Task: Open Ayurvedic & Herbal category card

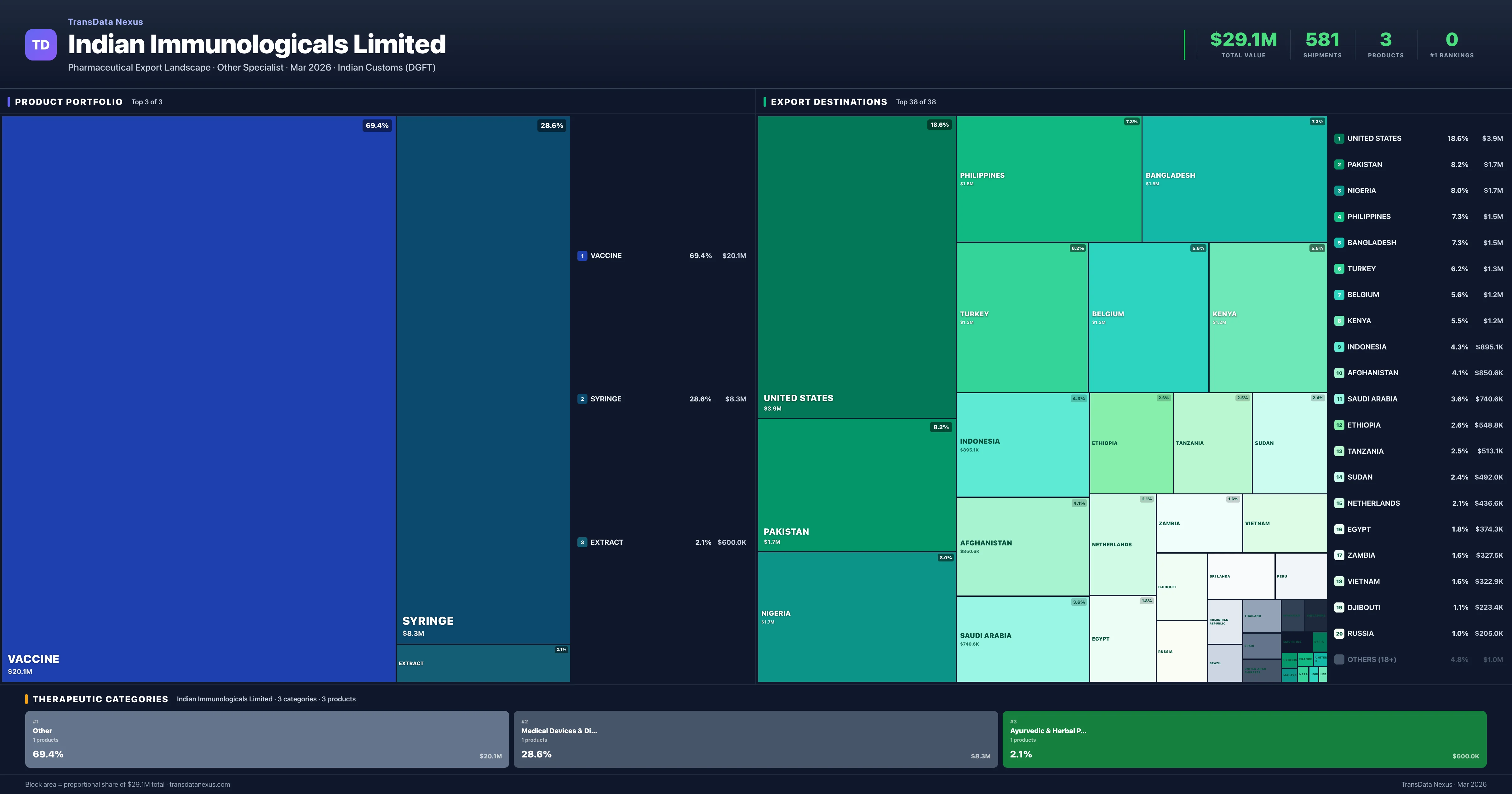Action: tap(1244, 739)
